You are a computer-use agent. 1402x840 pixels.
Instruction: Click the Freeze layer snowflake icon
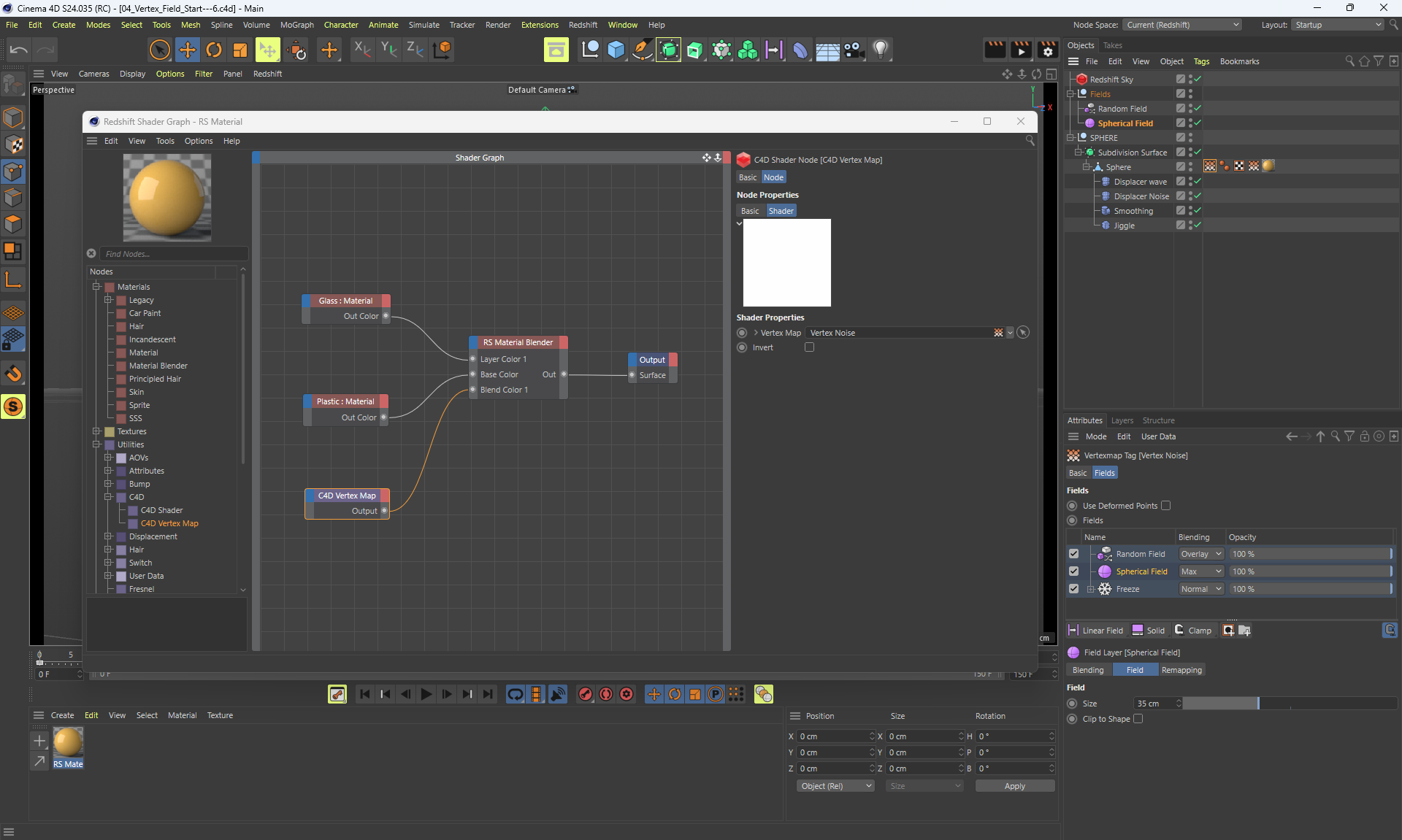tap(1105, 589)
